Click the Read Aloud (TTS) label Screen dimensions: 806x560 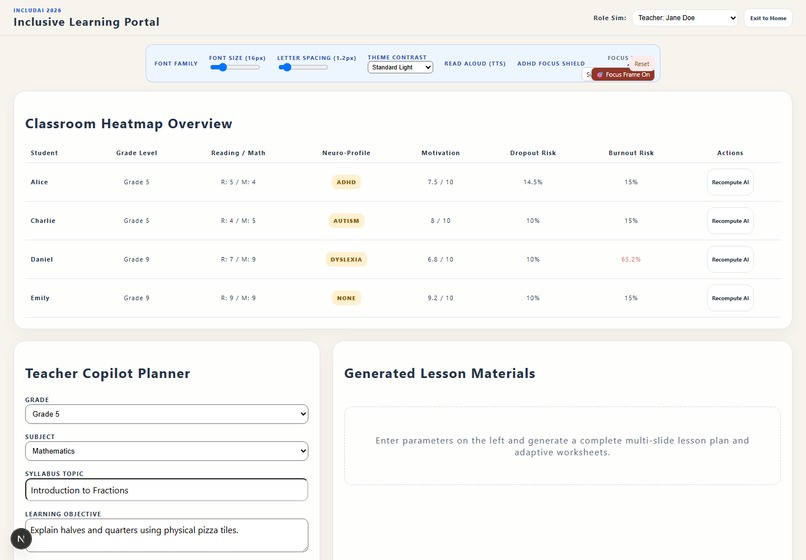pos(475,64)
